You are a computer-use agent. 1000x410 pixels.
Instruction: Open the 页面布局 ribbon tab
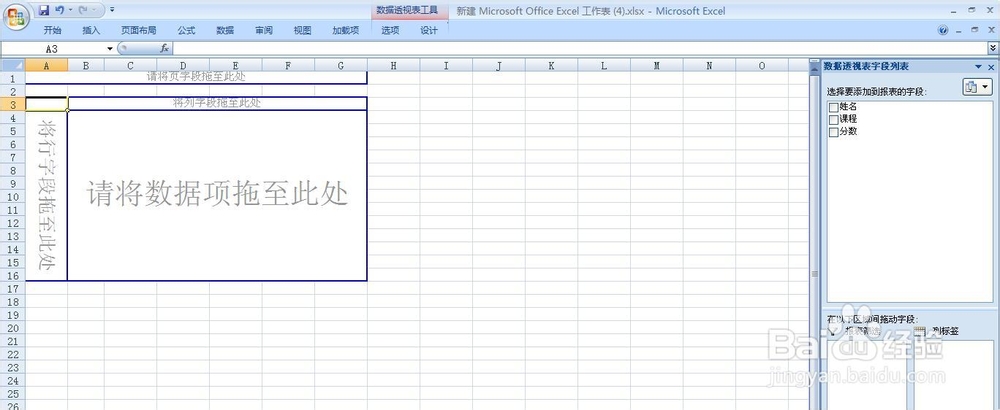coord(138,30)
